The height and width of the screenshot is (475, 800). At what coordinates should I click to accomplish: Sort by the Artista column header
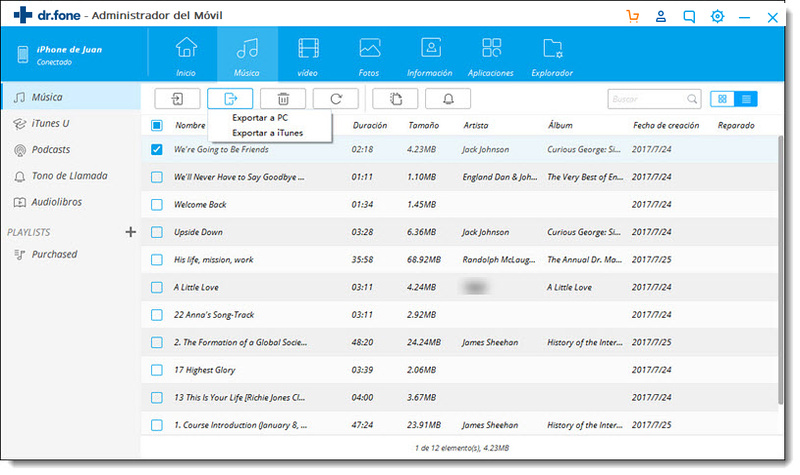click(476, 125)
